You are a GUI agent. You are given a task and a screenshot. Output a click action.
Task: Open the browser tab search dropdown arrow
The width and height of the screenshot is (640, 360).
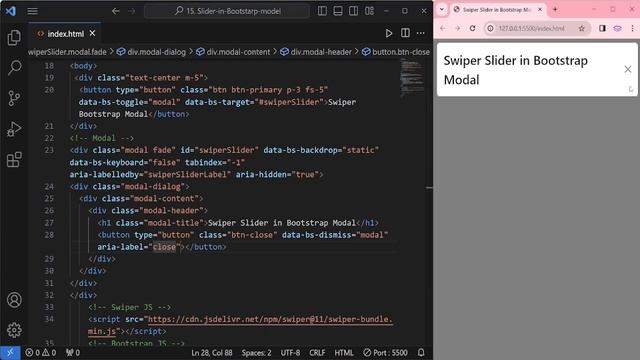click(x=442, y=9)
